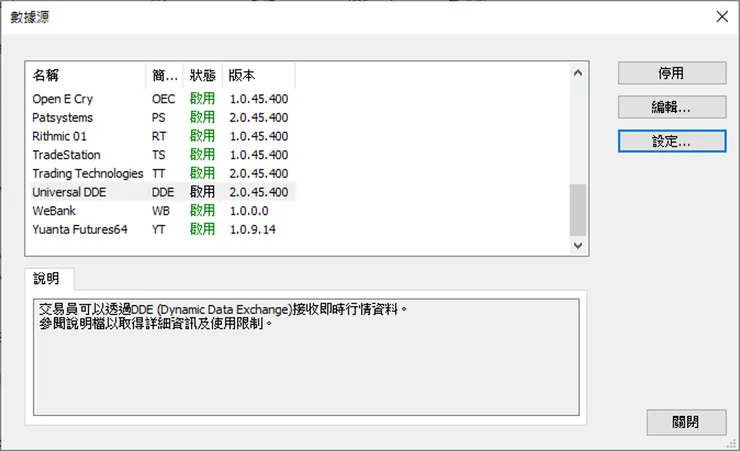740x451 pixels.
Task: Click the 關閉 button
Action: [686, 422]
